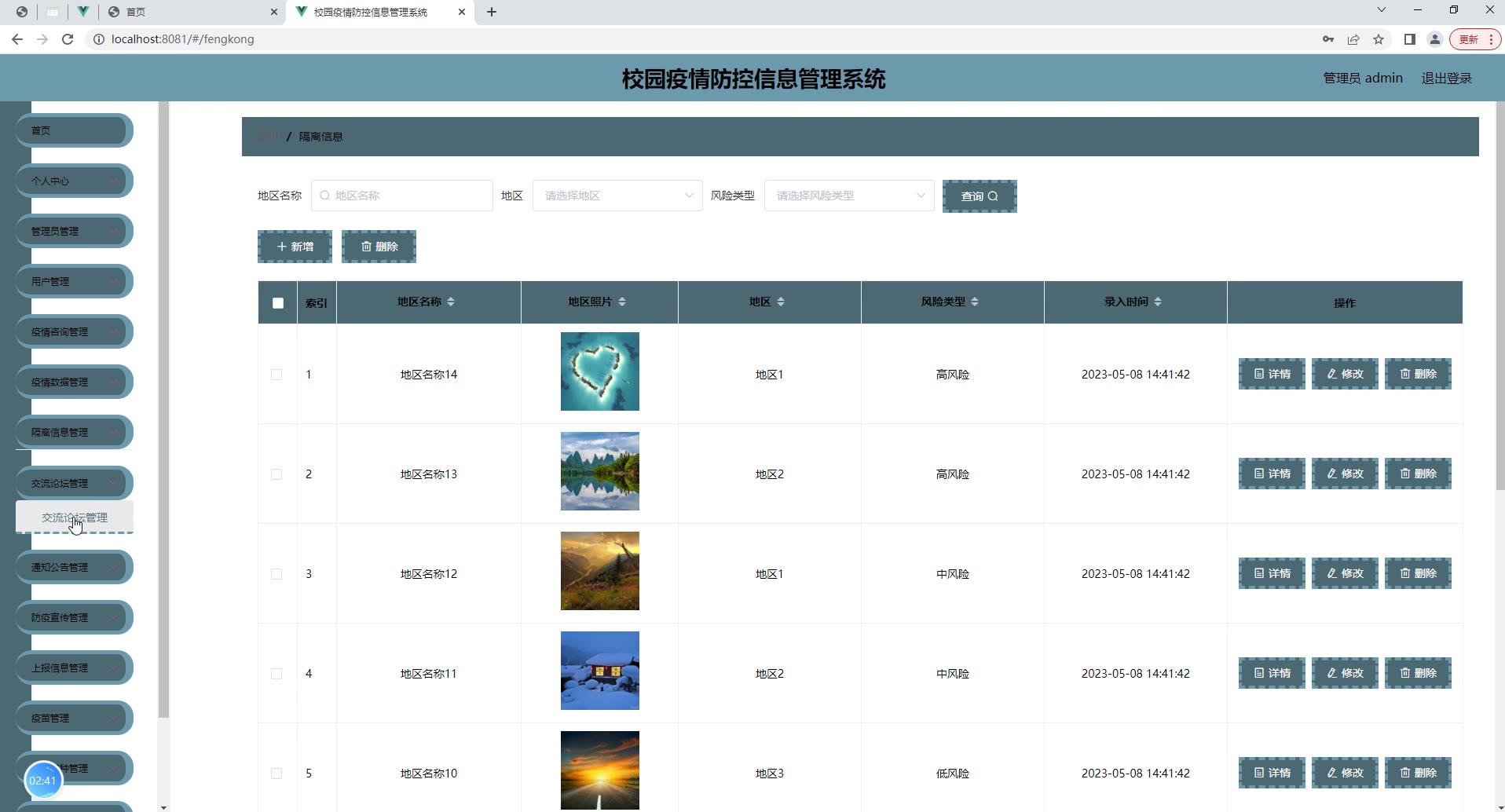
Task: Expand the 用户管理 sidebar menu
Action: tap(74, 281)
